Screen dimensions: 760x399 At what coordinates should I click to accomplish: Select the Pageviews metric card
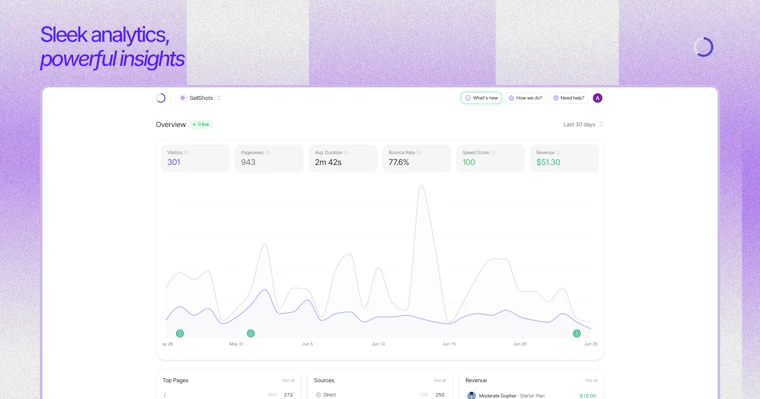coord(269,158)
